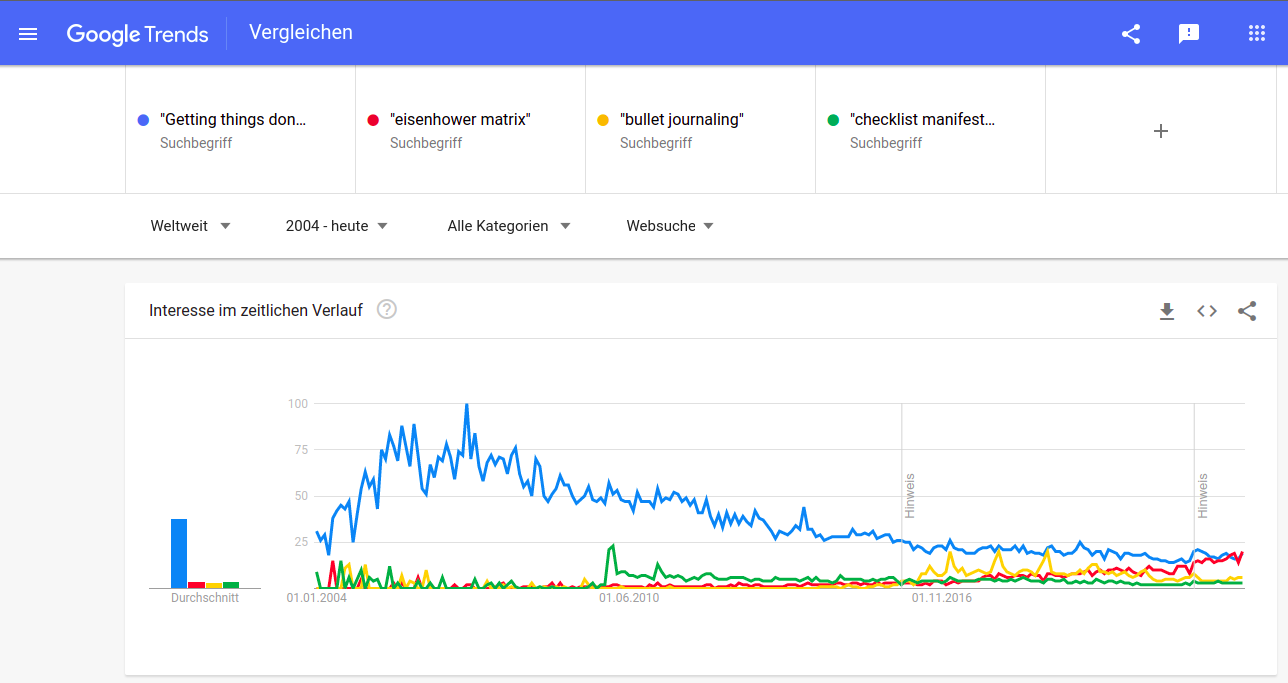The image size is (1288, 683).
Task: Click the share icon in the header
Action: [1130, 33]
